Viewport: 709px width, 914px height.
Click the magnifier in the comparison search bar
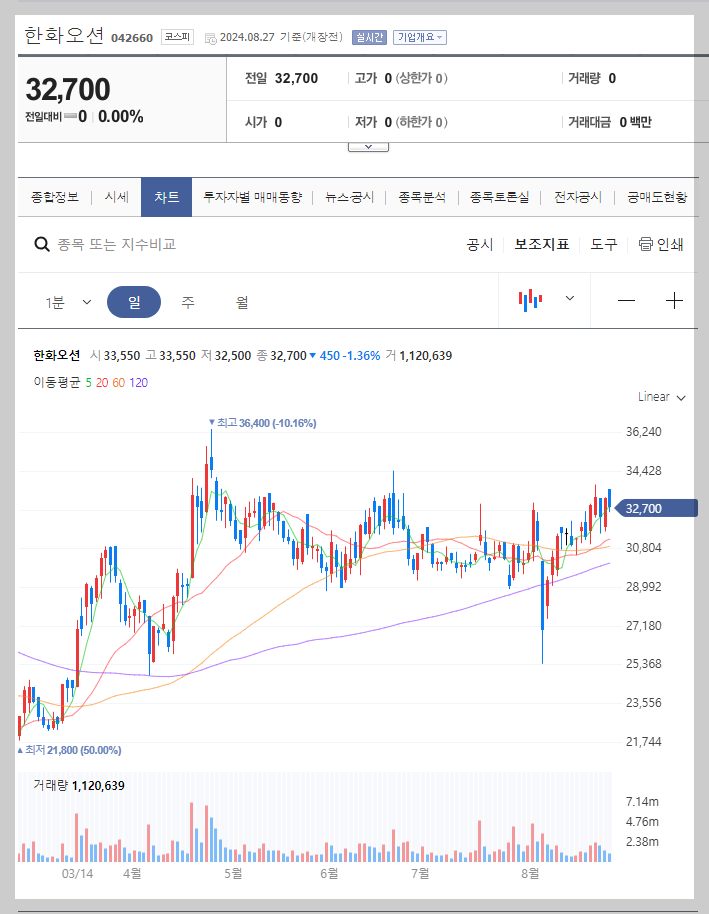pos(41,244)
